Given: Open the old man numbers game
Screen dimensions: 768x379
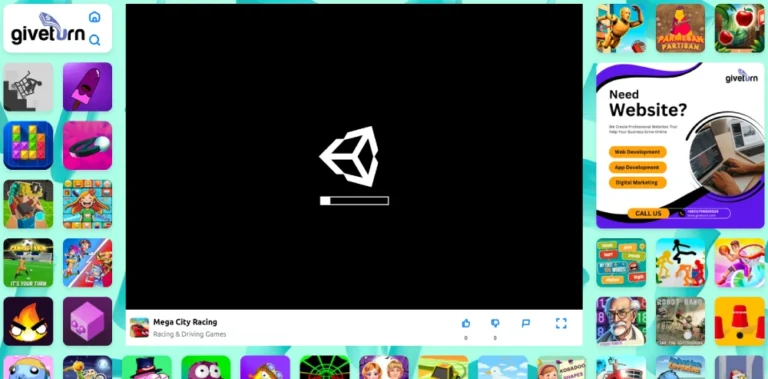Looking at the screenshot, I should coord(621,321).
